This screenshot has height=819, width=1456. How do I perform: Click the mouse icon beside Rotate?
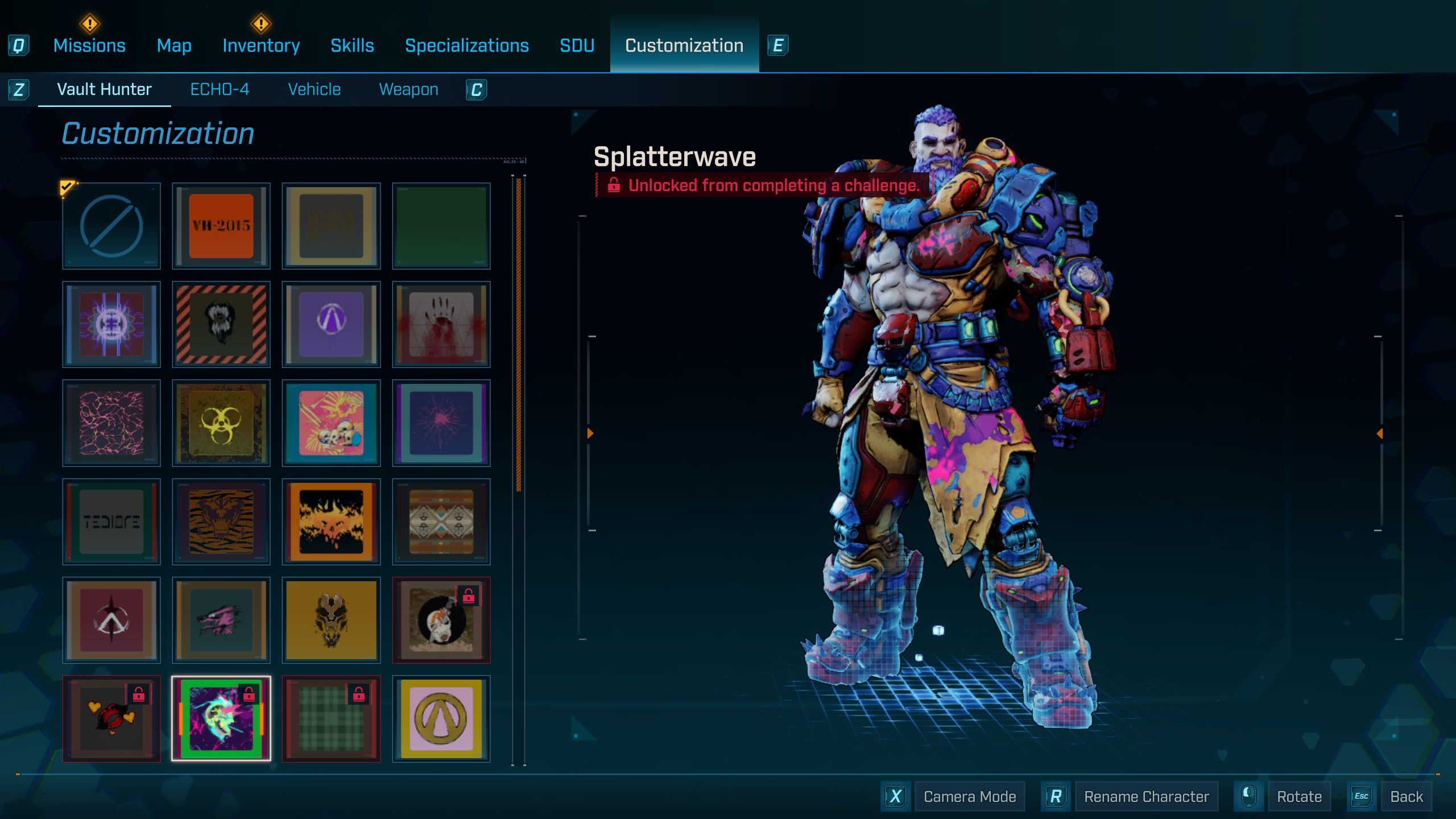[1249, 796]
